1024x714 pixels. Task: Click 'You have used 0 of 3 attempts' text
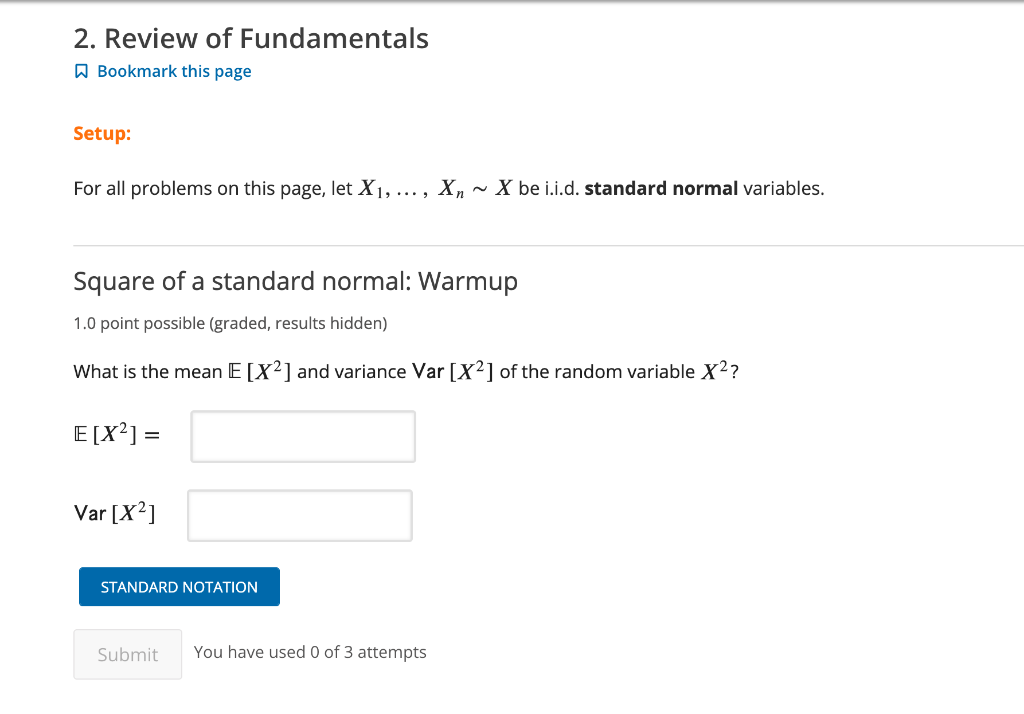tap(310, 652)
